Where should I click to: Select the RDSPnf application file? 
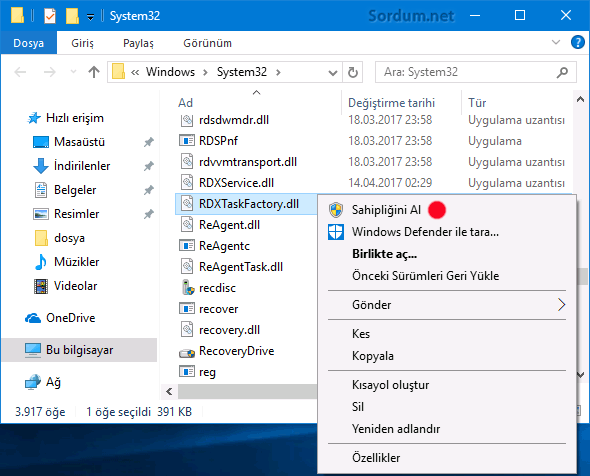pyautogui.click(x=218, y=141)
